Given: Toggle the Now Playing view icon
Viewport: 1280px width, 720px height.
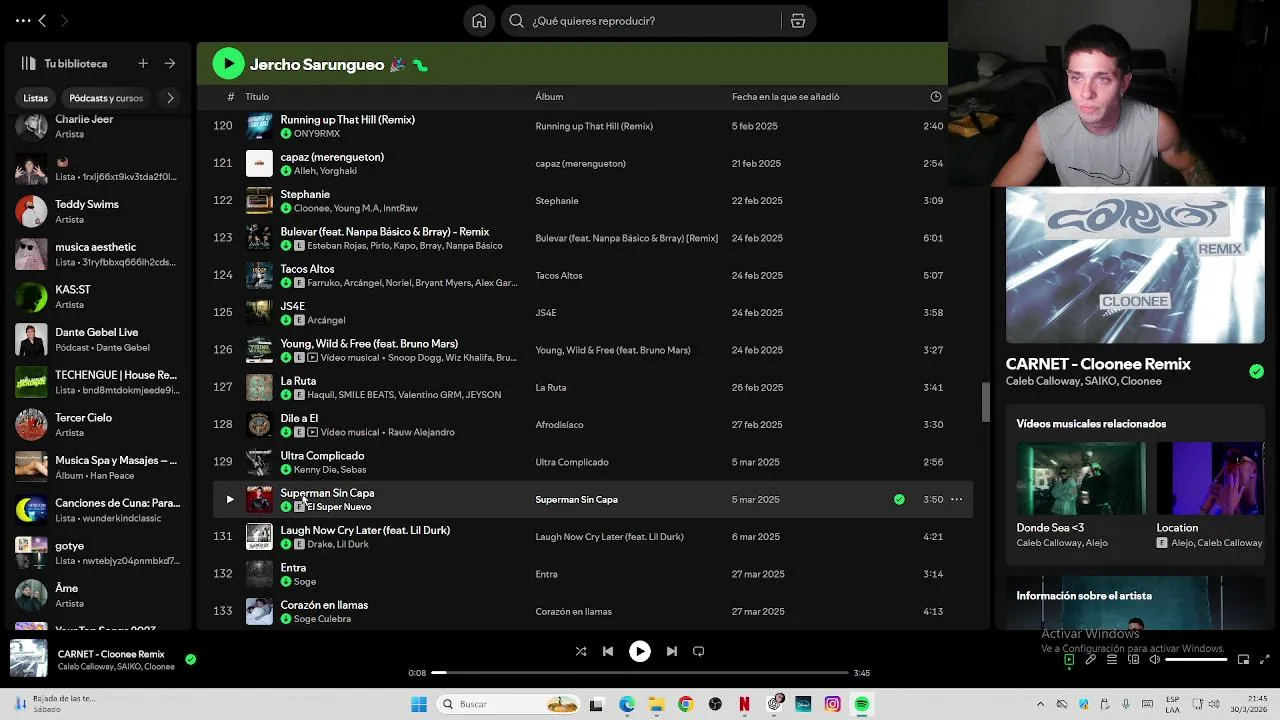Looking at the screenshot, I should (1069, 659).
